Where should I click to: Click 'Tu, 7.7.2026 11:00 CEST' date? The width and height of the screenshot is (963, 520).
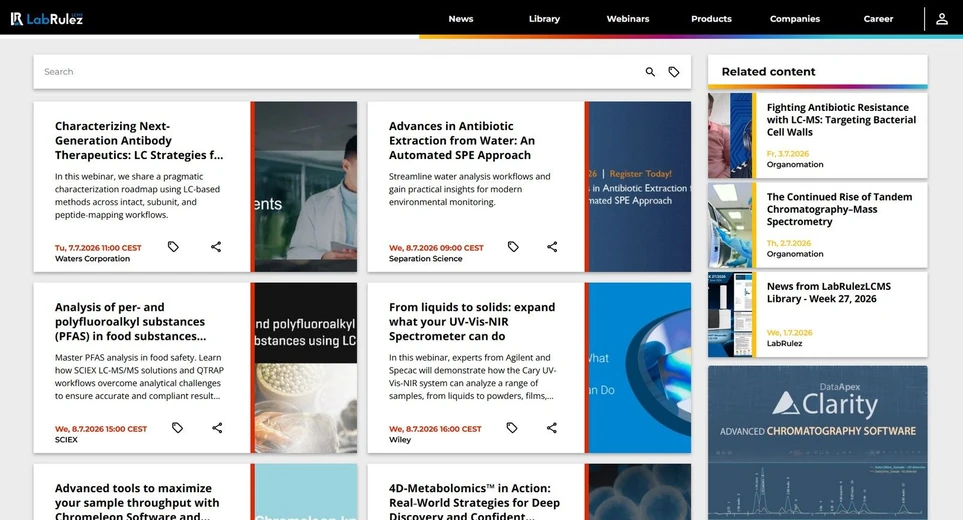tap(98, 248)
